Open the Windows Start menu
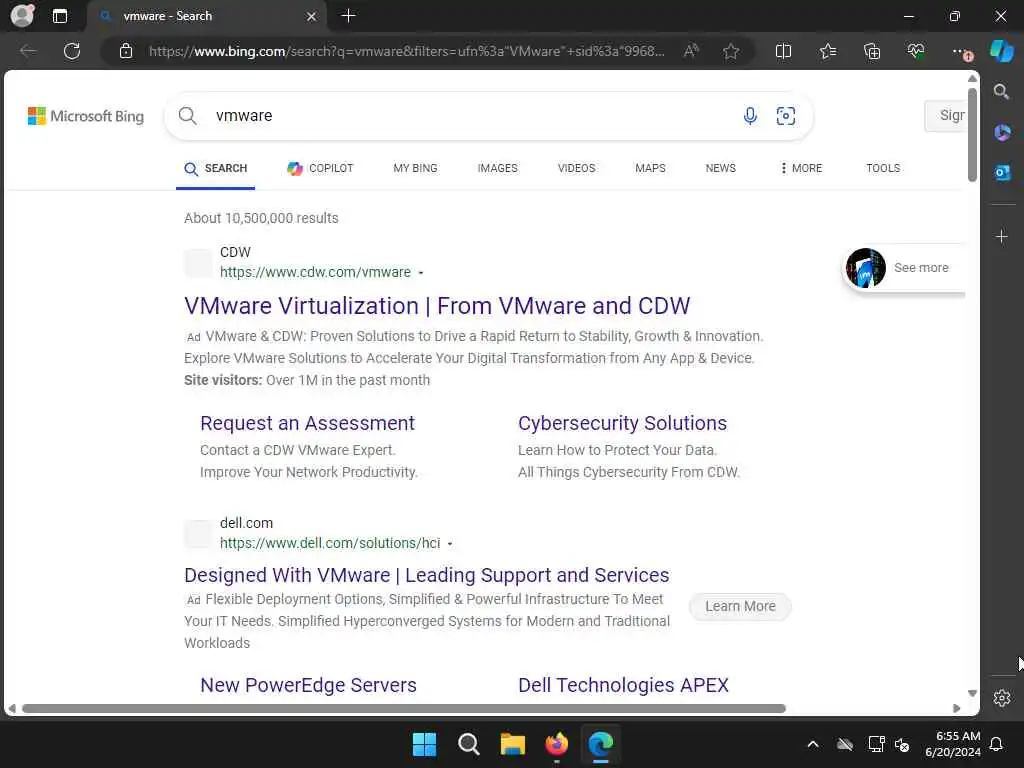The width and height of the screenshot is (1024, 768). (424, 744)
